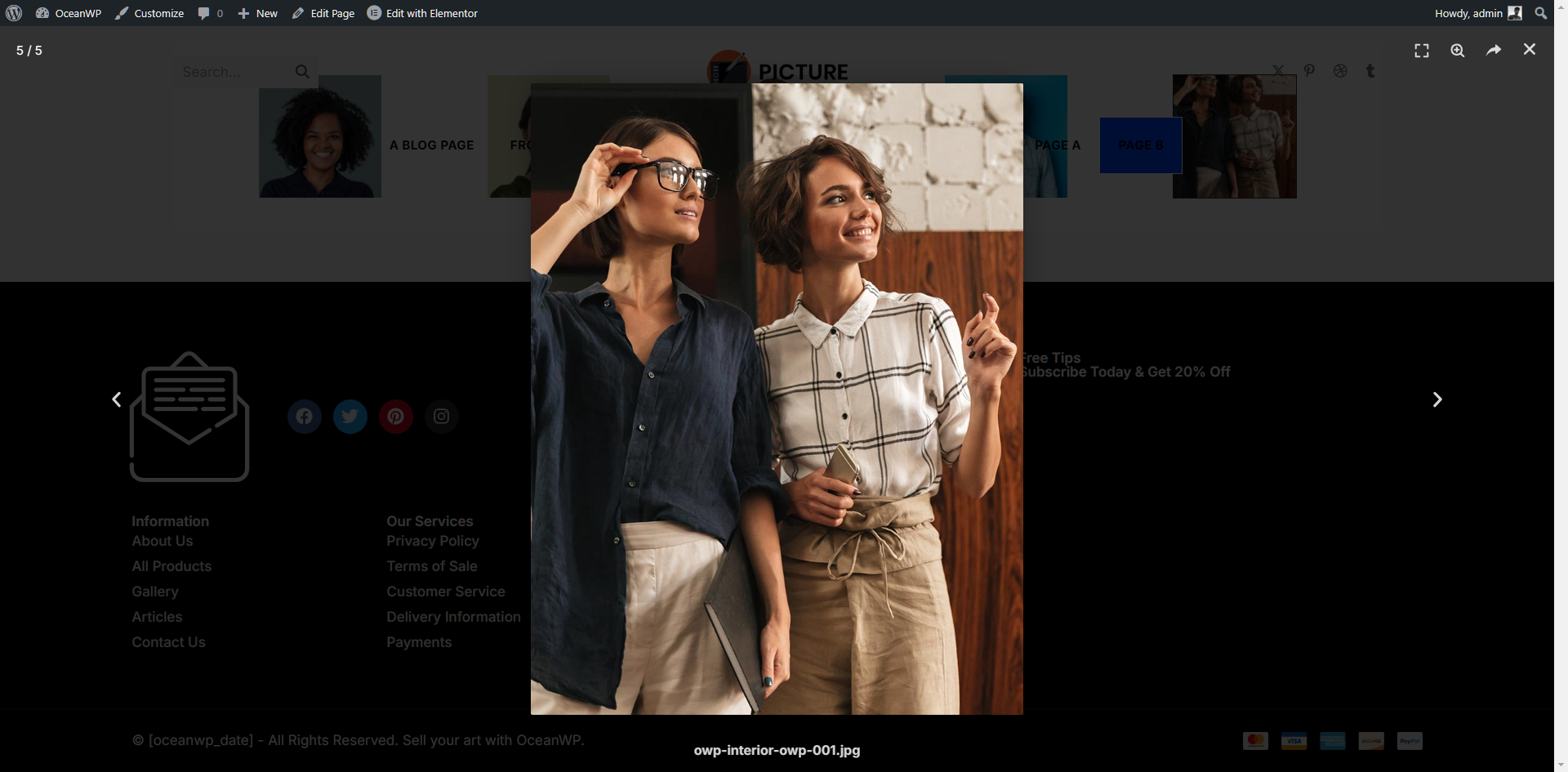
Task: Open the WordPress logo menu
Action: coord(14,13)
